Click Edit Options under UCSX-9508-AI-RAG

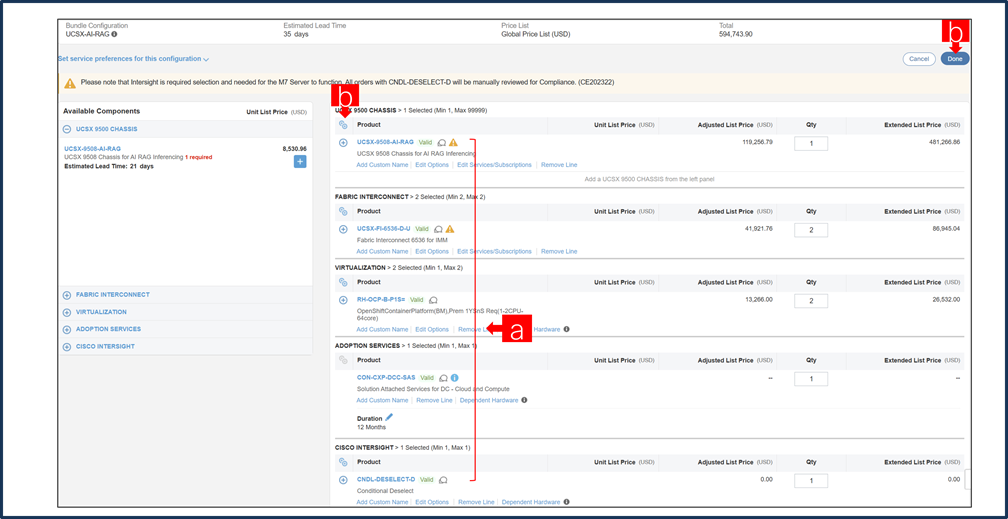coord(432,165)
